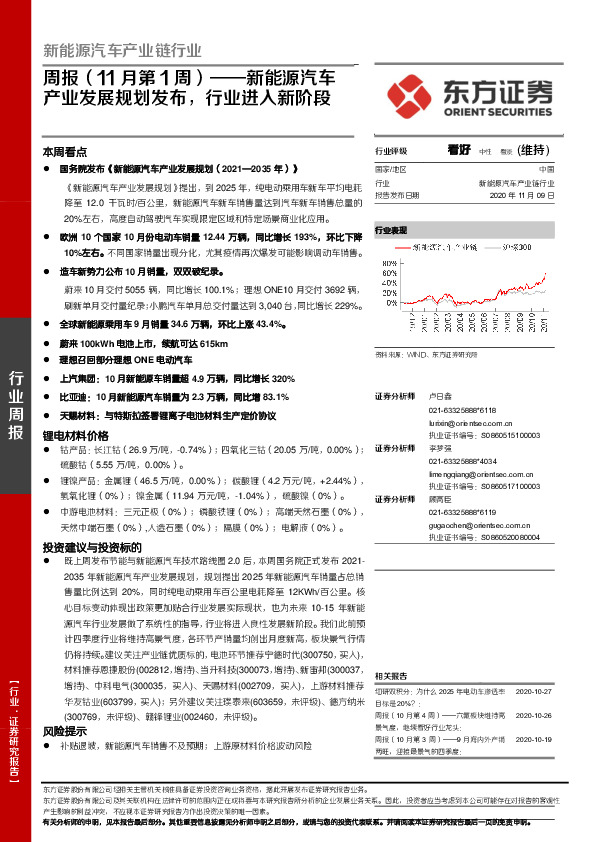Click the 国务院发布《新能源汽车产业发展规划》 bullet
This screenshot has width=595, height=842.
pyautogui.click(x=179, y=169)
